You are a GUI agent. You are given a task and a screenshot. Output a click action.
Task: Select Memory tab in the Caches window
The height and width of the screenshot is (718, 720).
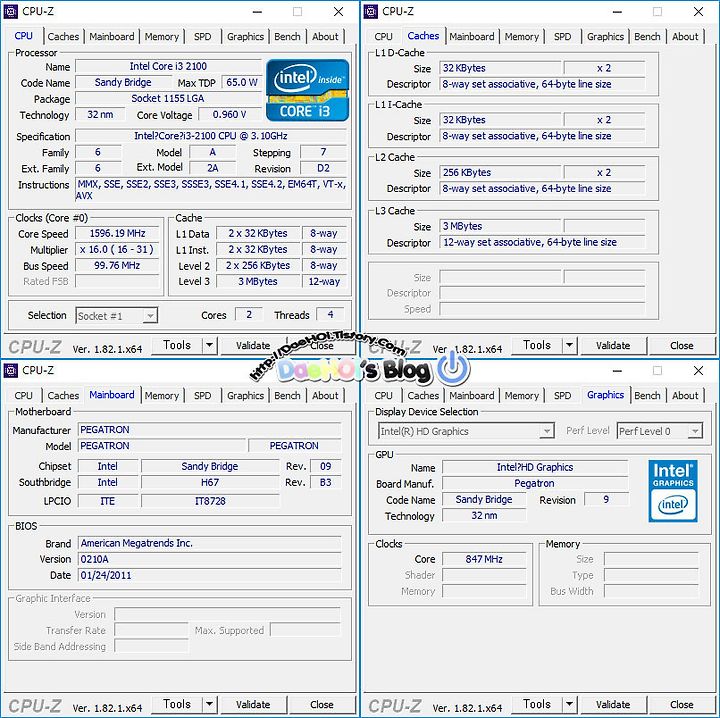coord(522,36)
